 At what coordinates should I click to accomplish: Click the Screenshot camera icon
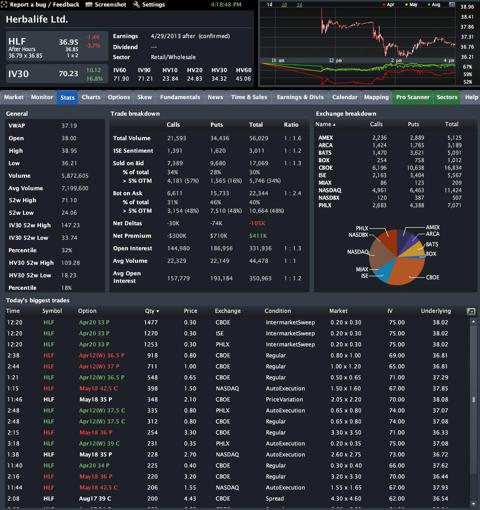coord(89,5)
